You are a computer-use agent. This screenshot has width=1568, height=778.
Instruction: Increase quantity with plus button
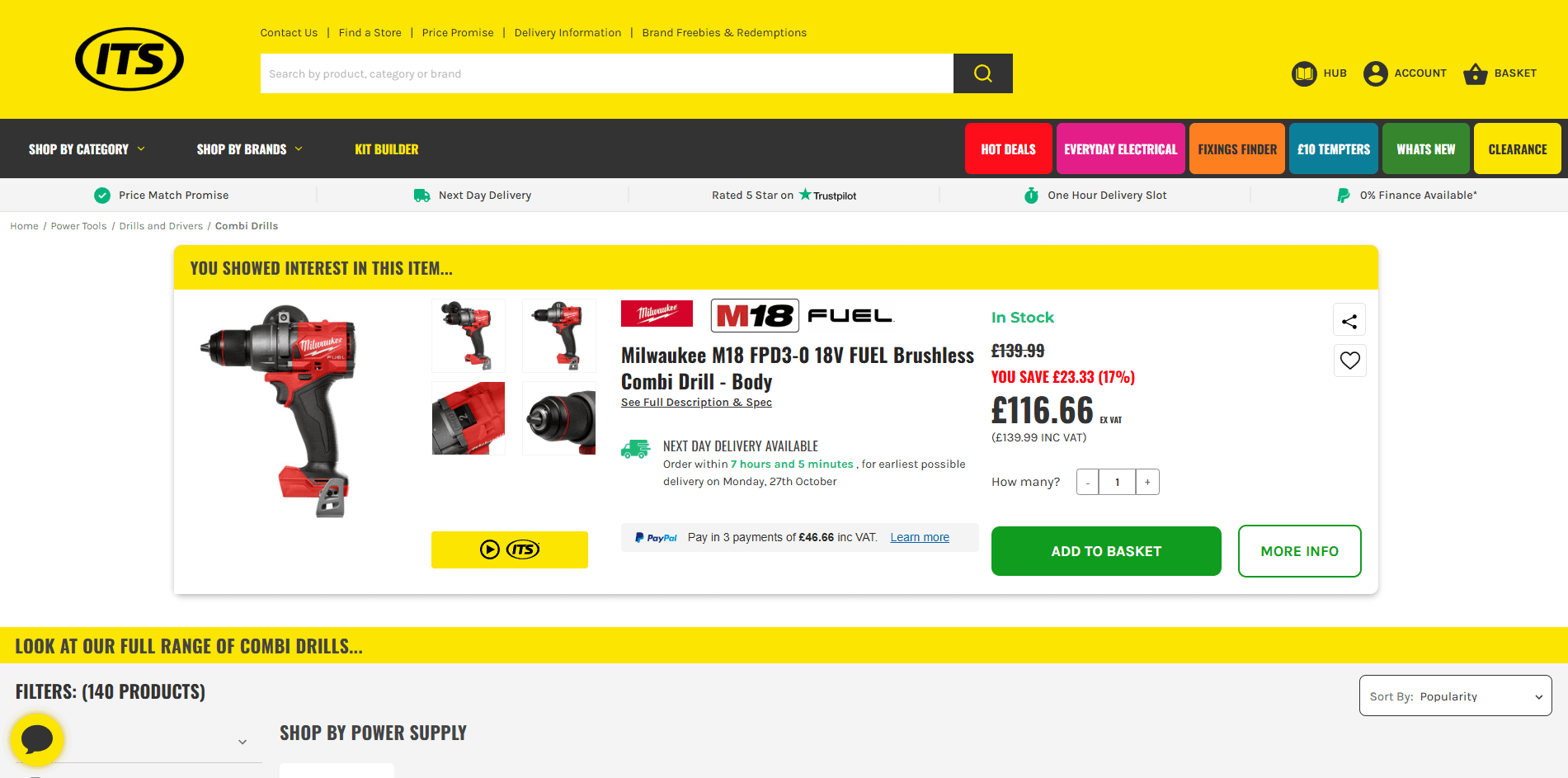pyautogui.click(x=1147, y=482)
